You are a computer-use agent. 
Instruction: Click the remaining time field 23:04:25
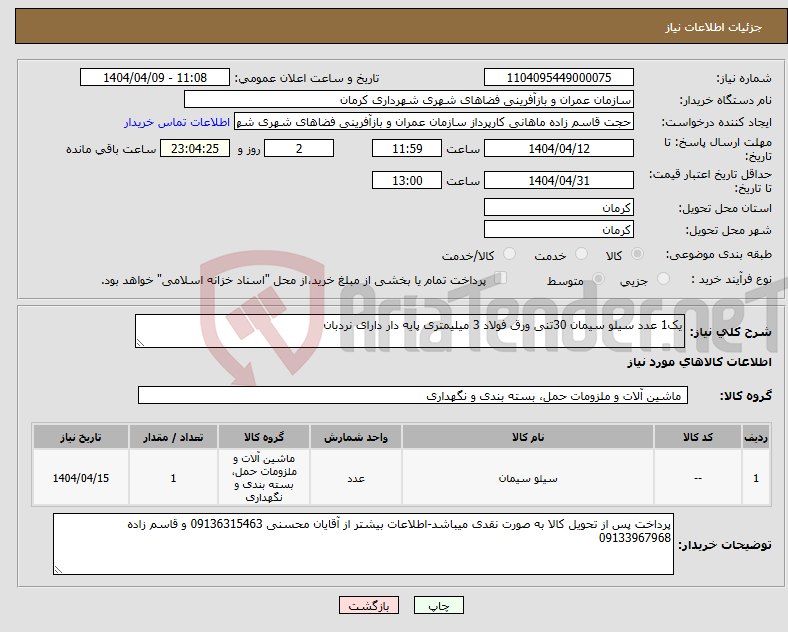click(195, 148)
